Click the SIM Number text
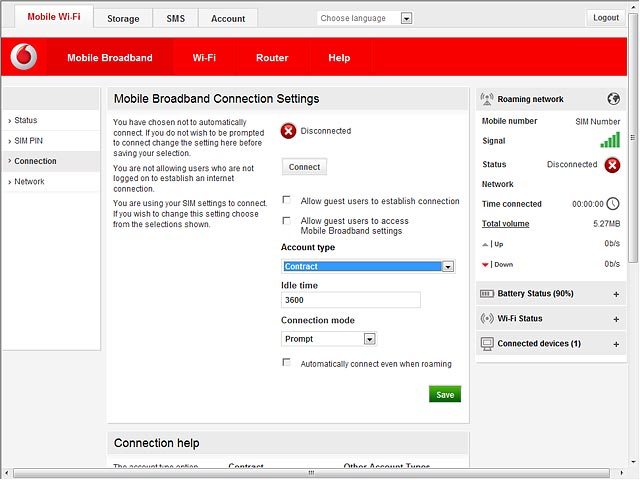 pyautogui.click(x=598, y=122)
